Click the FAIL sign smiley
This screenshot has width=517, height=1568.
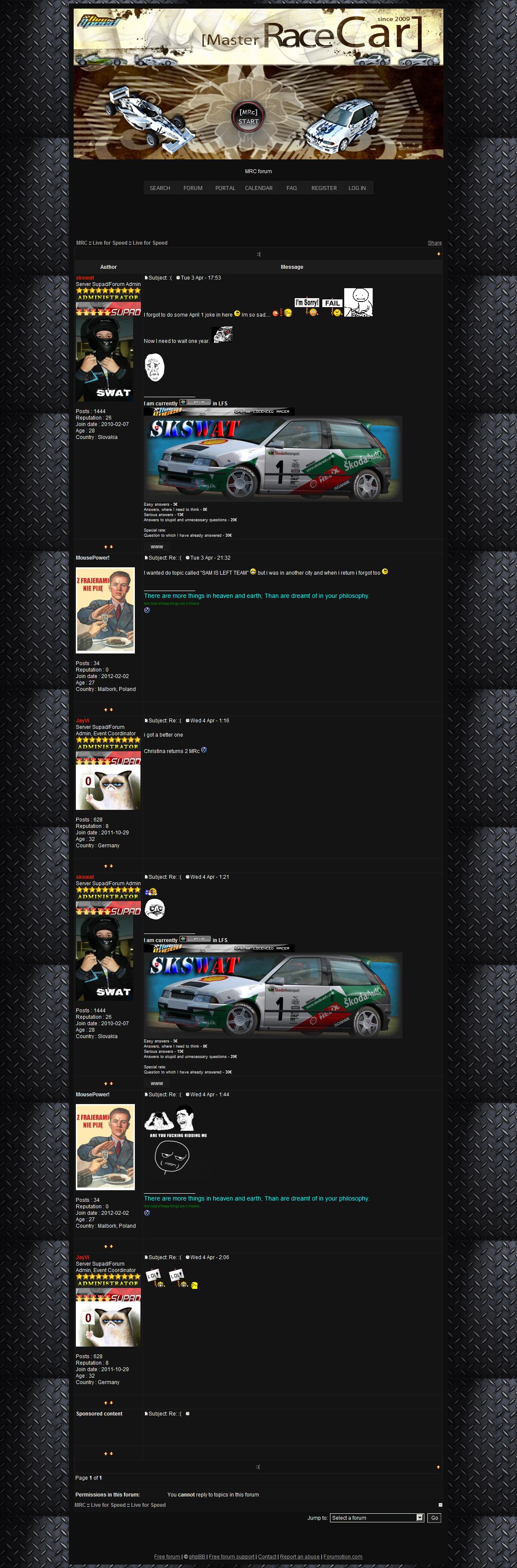point(333,308)
